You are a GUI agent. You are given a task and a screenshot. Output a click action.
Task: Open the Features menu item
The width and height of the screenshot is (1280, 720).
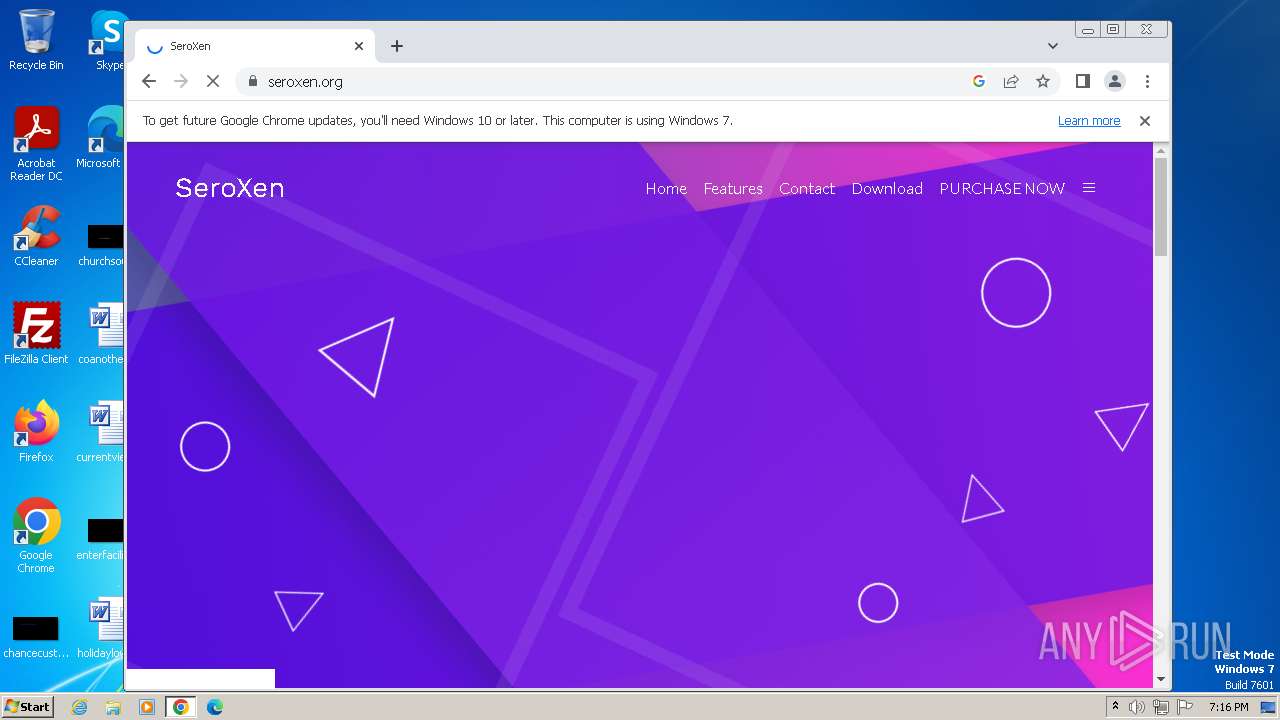pyautogui.click(x=733, y=188)
